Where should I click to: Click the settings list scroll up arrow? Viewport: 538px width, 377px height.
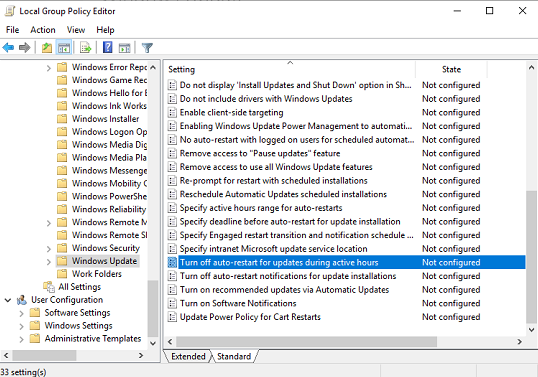point(531,68)
